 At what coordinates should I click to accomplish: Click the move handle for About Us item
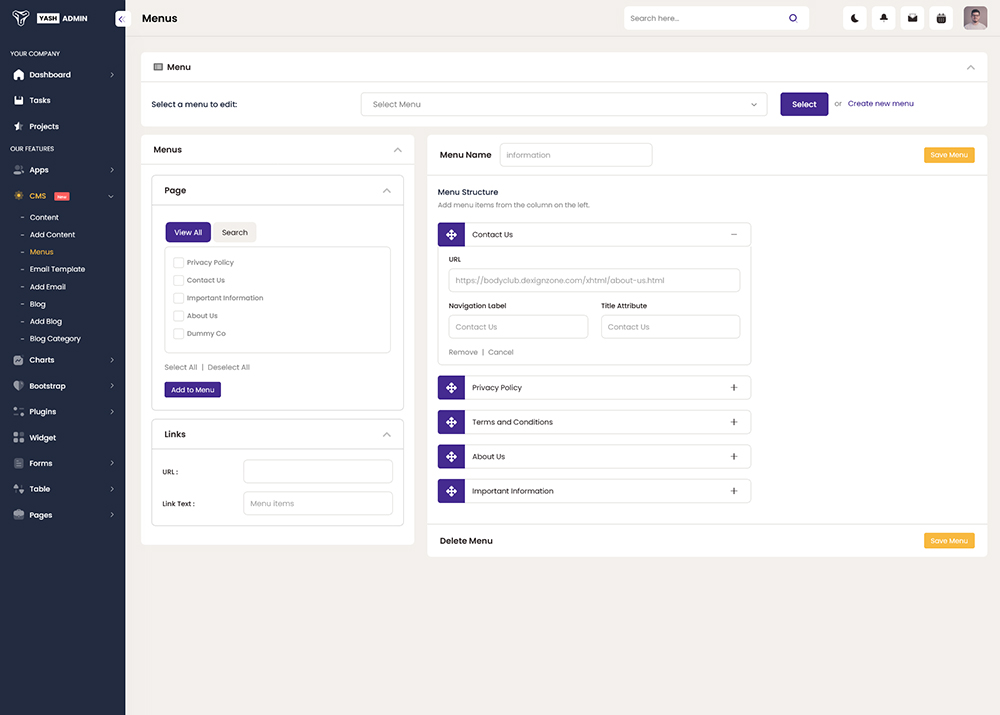pos(451,457)
